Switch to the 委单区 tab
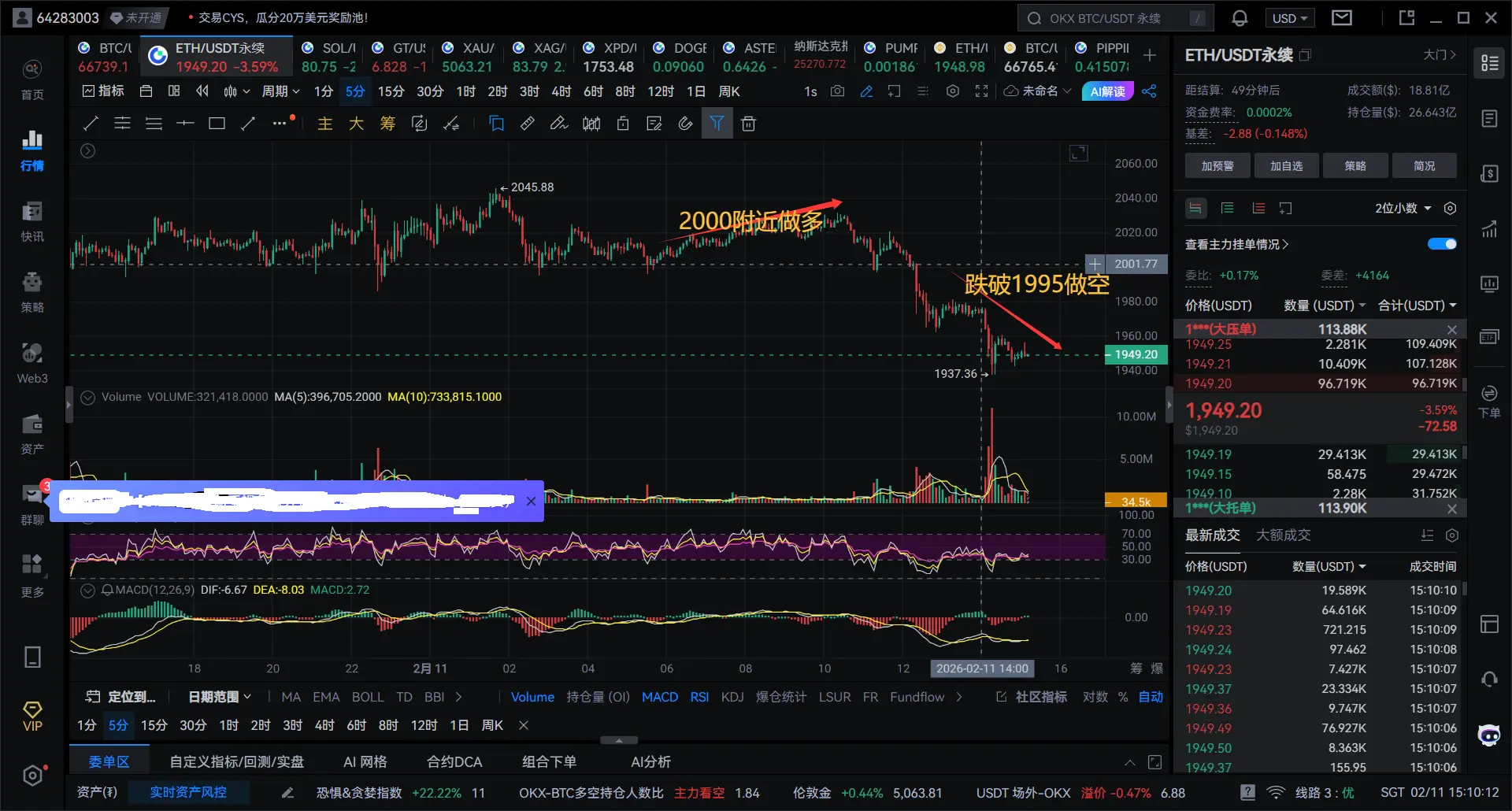 (x=109, y=761)
